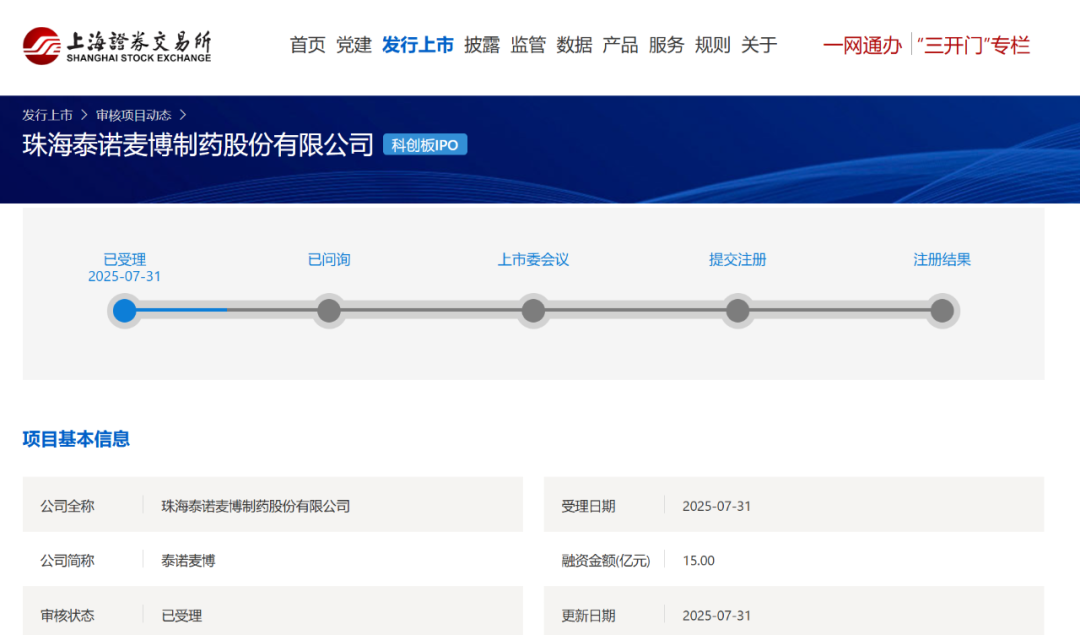Click the 已问询 progress node
The width and height of the screenshot is (1080, 635).
[x=329, y=311]
